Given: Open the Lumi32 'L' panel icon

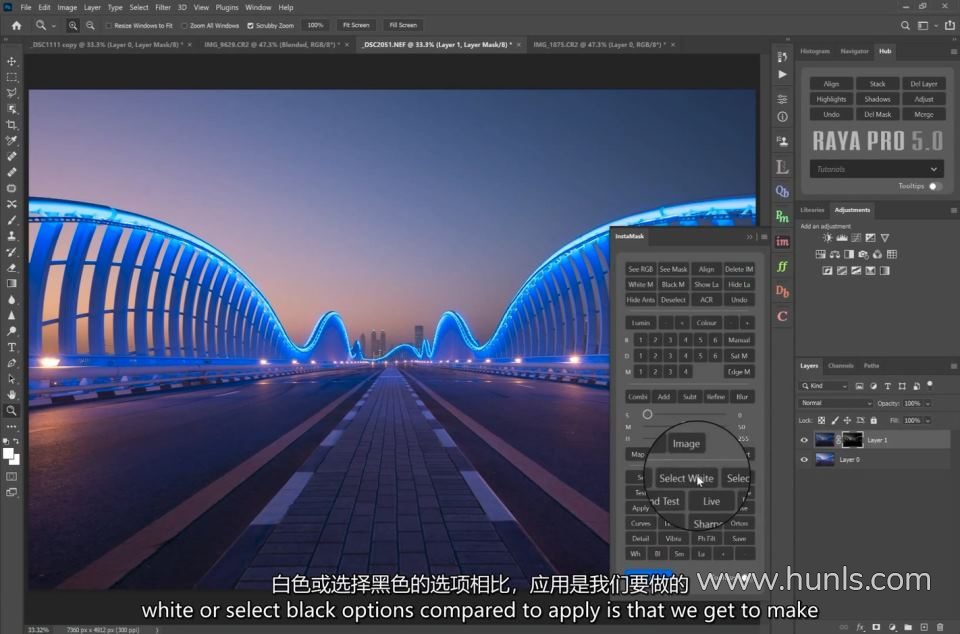Looking at the screenshot, I should pos(782,166).
